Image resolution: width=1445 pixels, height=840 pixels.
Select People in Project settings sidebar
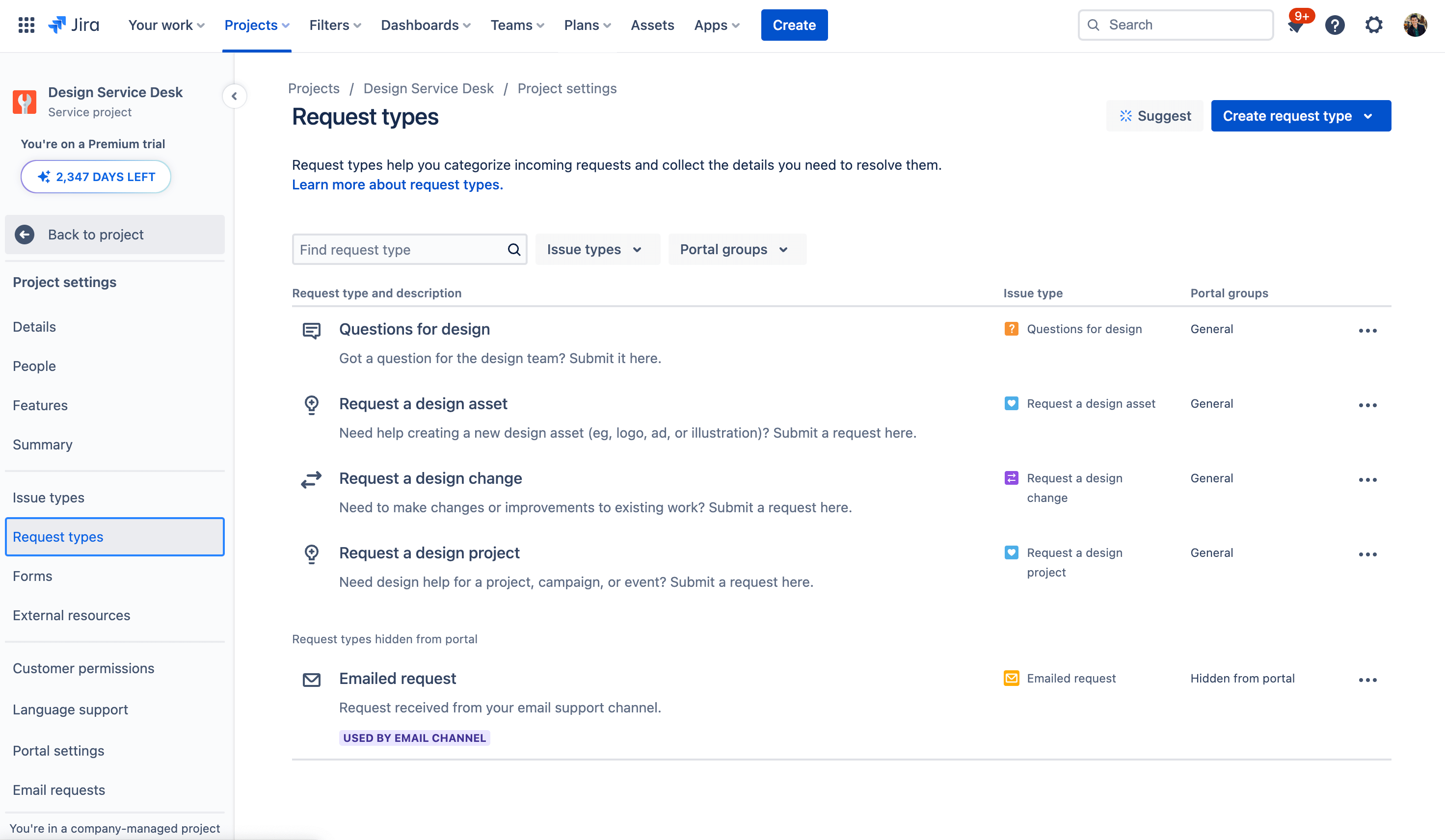pos(34,365)
